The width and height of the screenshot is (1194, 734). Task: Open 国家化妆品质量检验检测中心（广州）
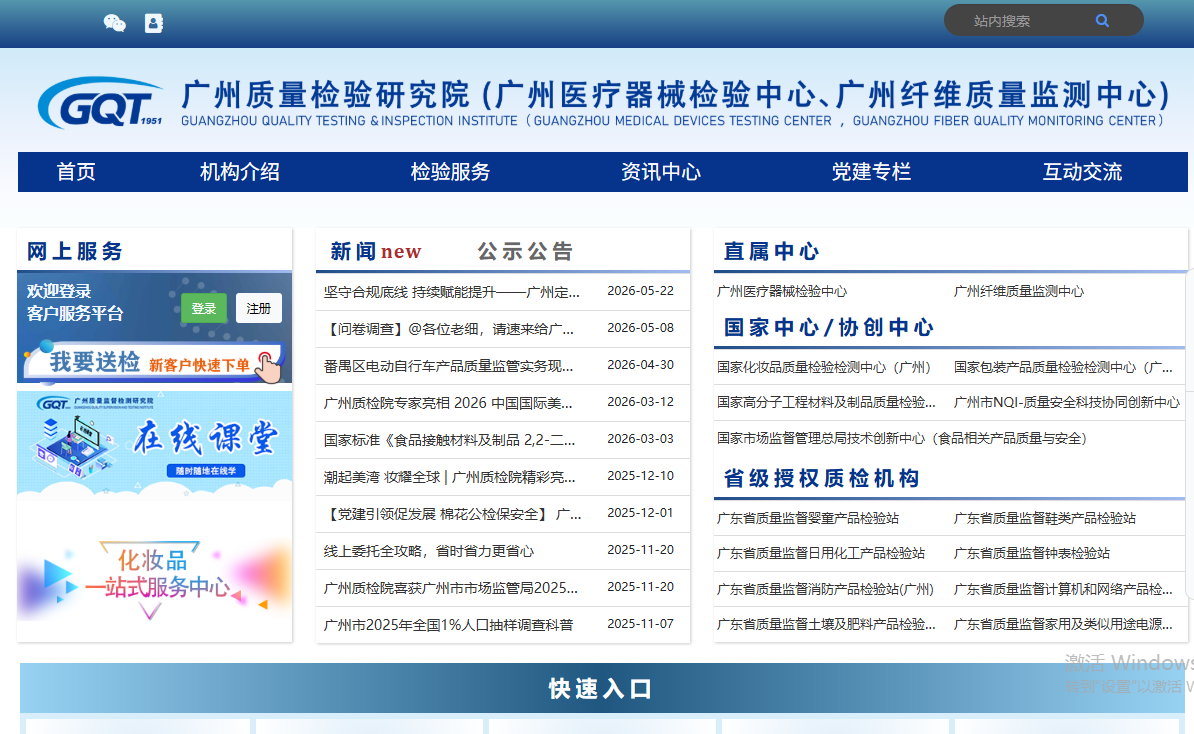pos(824,367)
